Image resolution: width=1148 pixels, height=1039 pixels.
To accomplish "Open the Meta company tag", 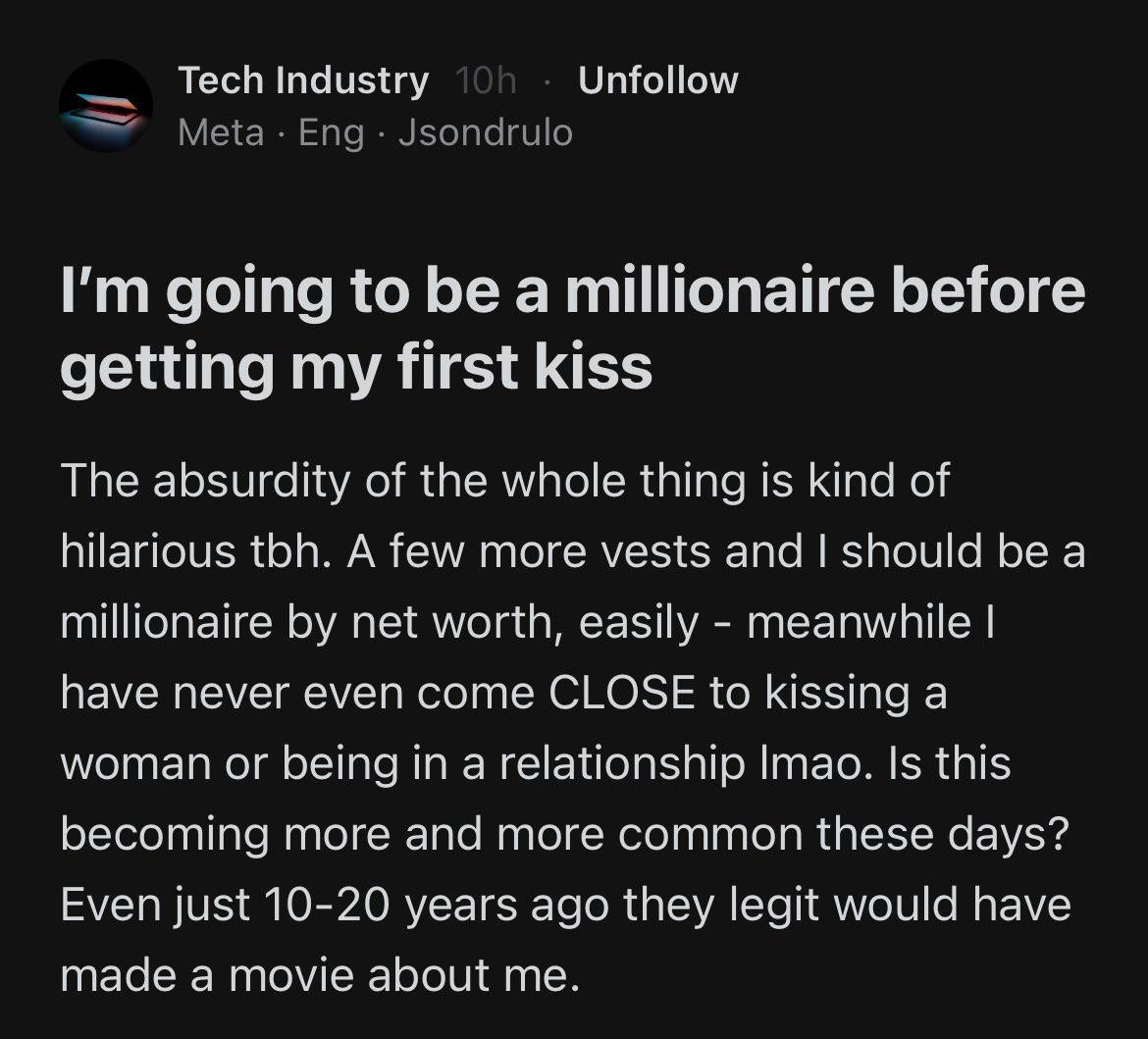I will click(x=221, y=131).
